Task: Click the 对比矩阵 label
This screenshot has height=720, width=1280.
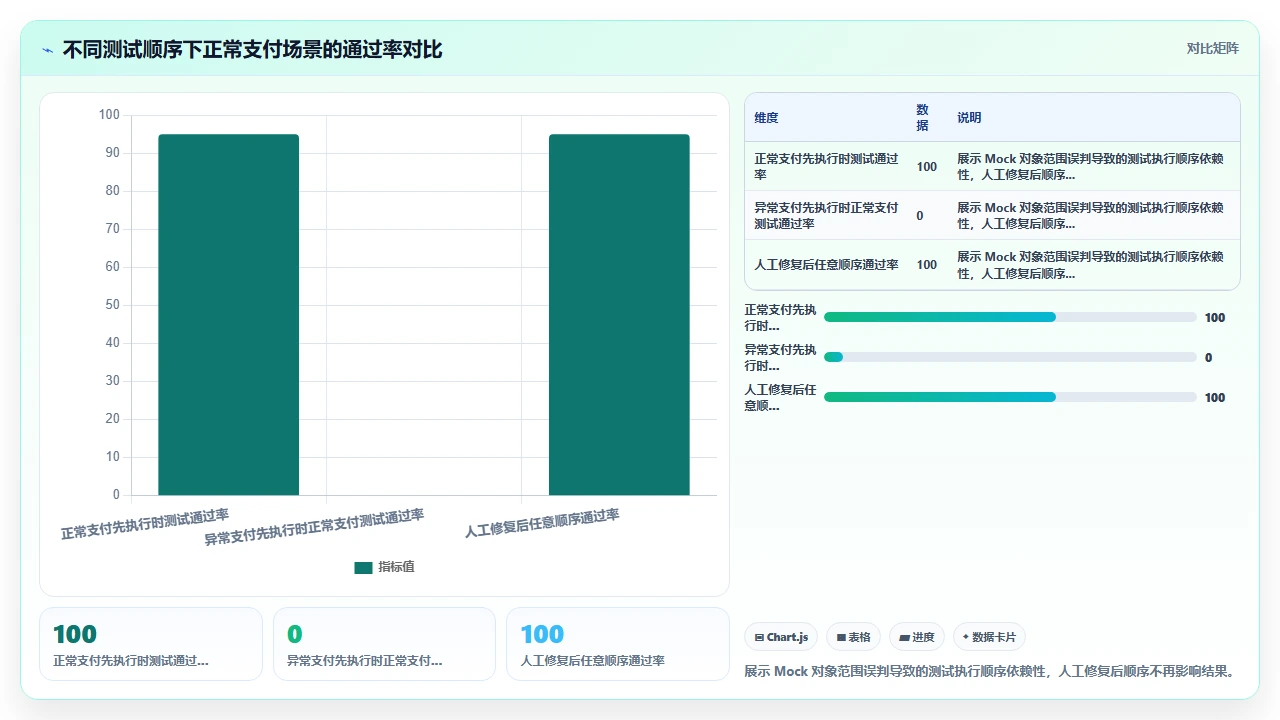Action: [1212, 49]
